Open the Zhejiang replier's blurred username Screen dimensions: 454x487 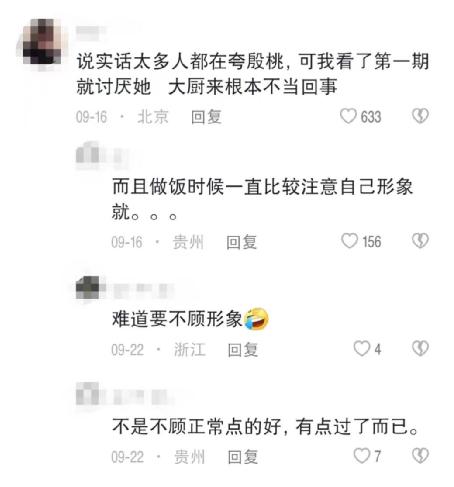(143, 291)
